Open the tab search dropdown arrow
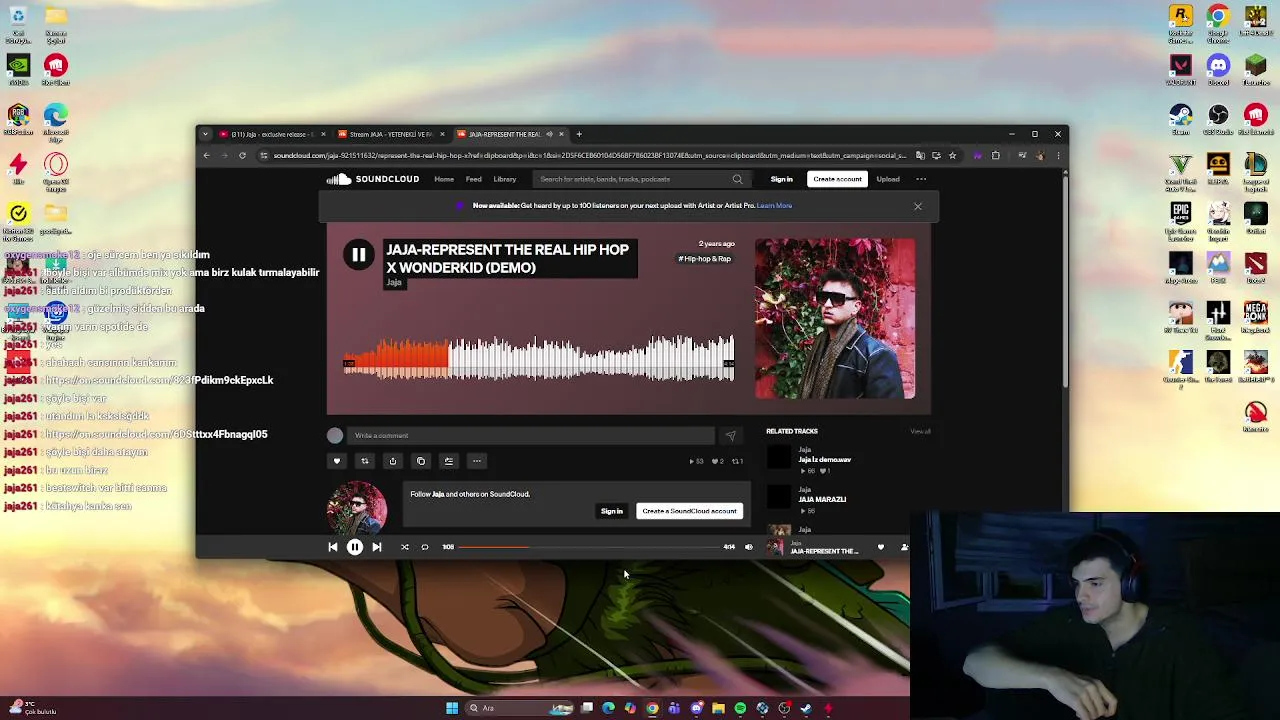Image resolution: width=1280 pixels, height=720 pixels. pyautogui.click(x=205, y=134)
